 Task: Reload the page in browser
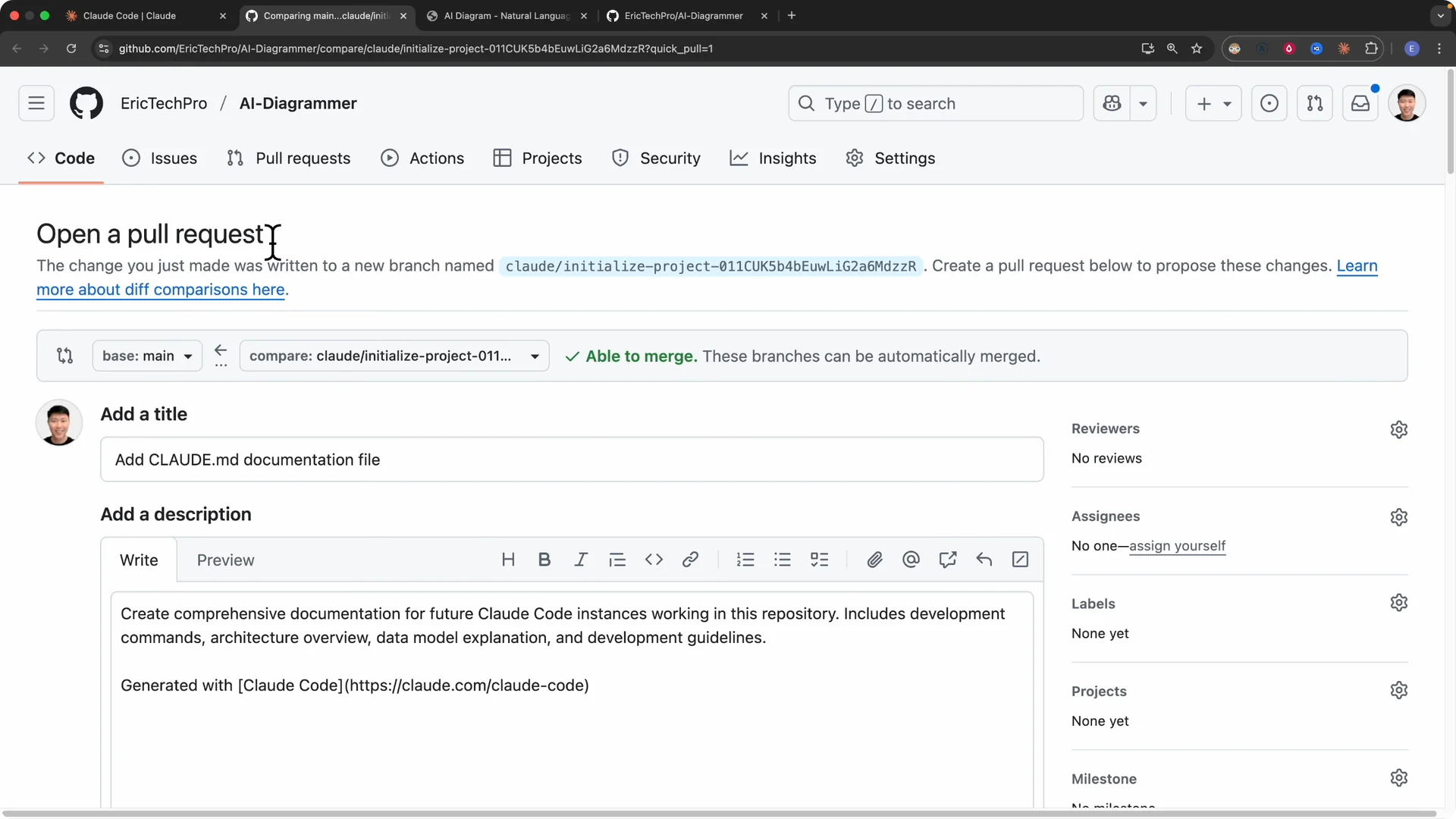71,49
